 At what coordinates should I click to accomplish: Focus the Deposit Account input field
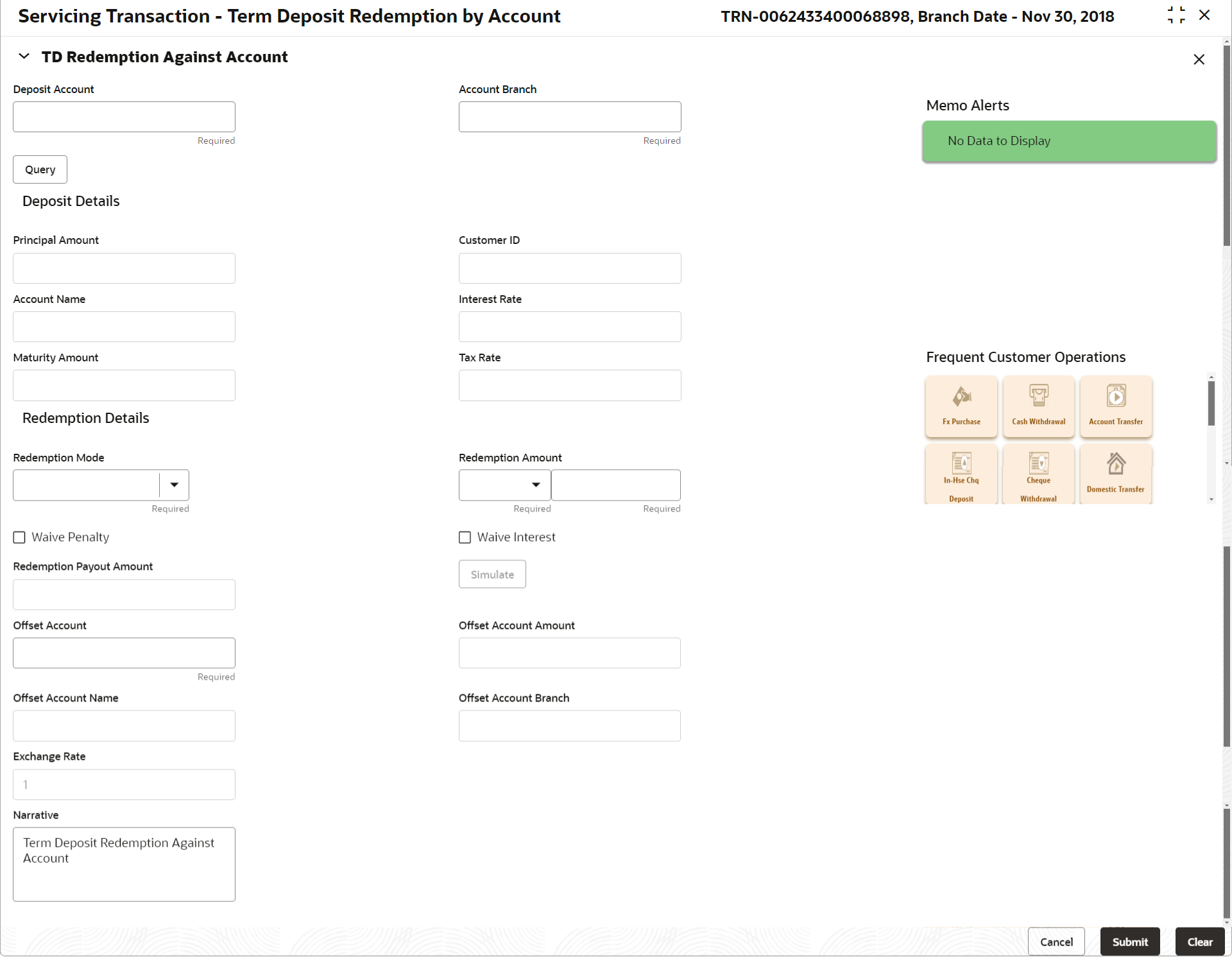124,117
